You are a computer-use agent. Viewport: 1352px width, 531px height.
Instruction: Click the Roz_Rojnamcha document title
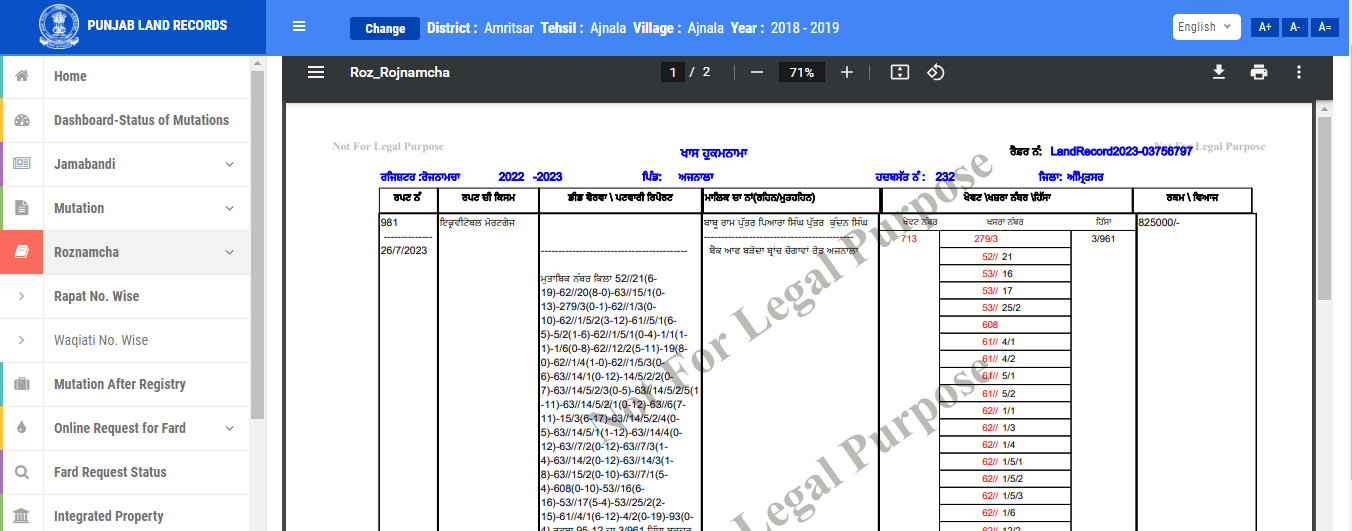point(399,72)
